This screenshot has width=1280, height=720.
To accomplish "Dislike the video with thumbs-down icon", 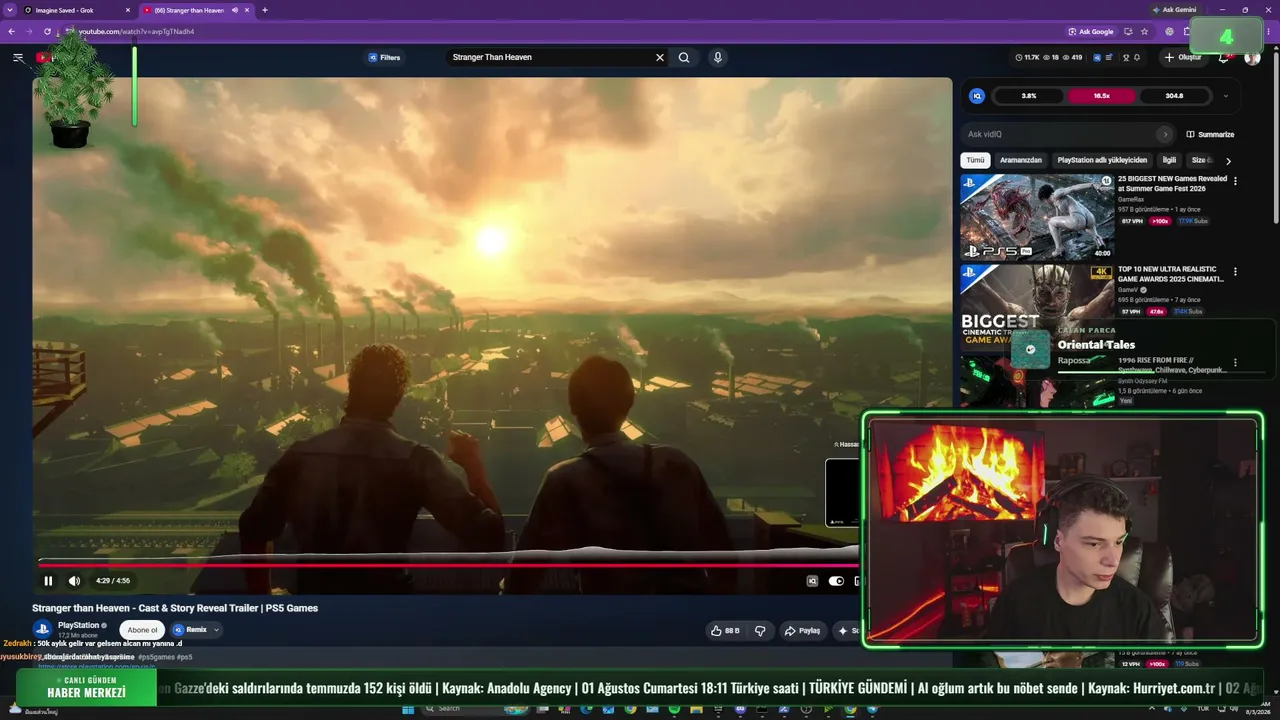I will pyautogui.click(x=760, y=631).
